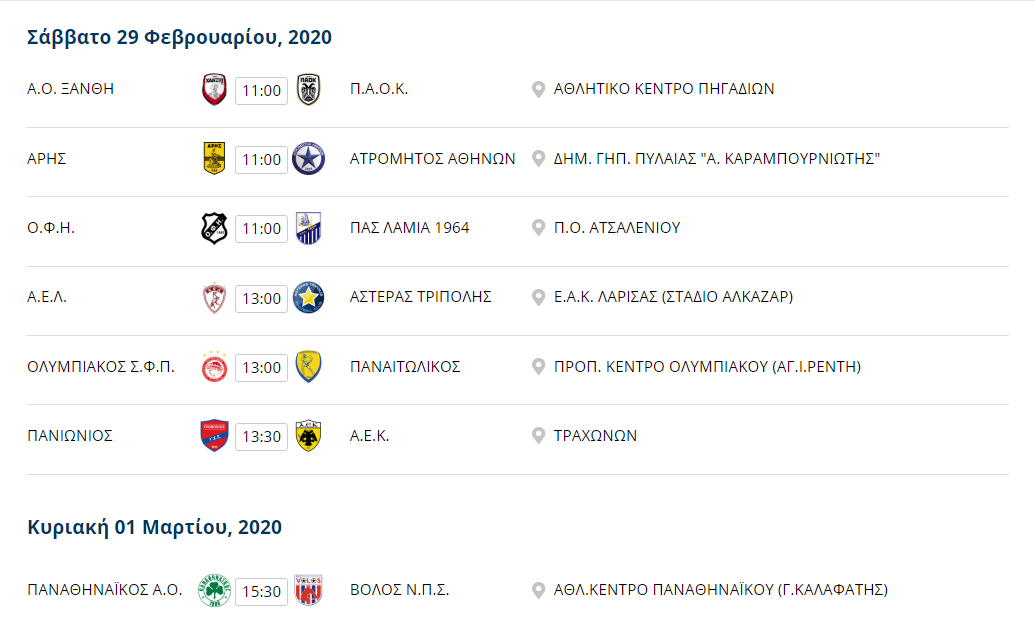
Task: Open the 11:00 Xanthi vs PAOK match time
Action: click(x=261, y=90)
